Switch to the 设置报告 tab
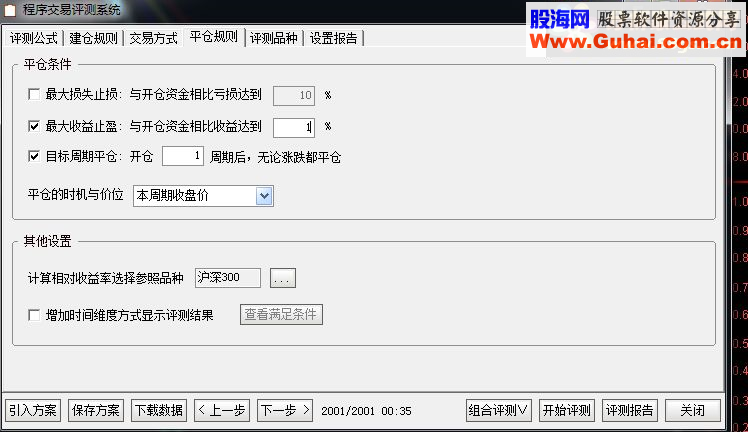 point(333,38)
